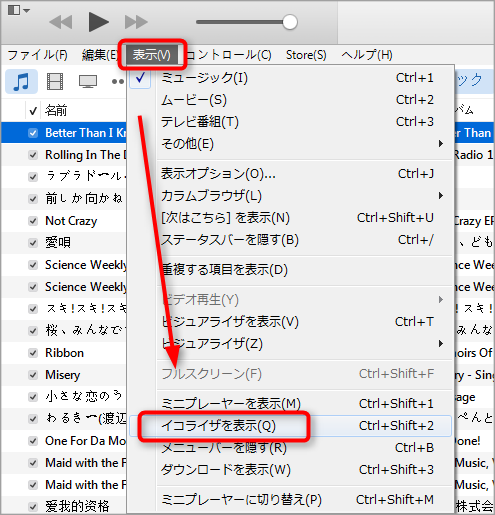Open the sidebar layout icon dropdown

[x=19, y=10]
